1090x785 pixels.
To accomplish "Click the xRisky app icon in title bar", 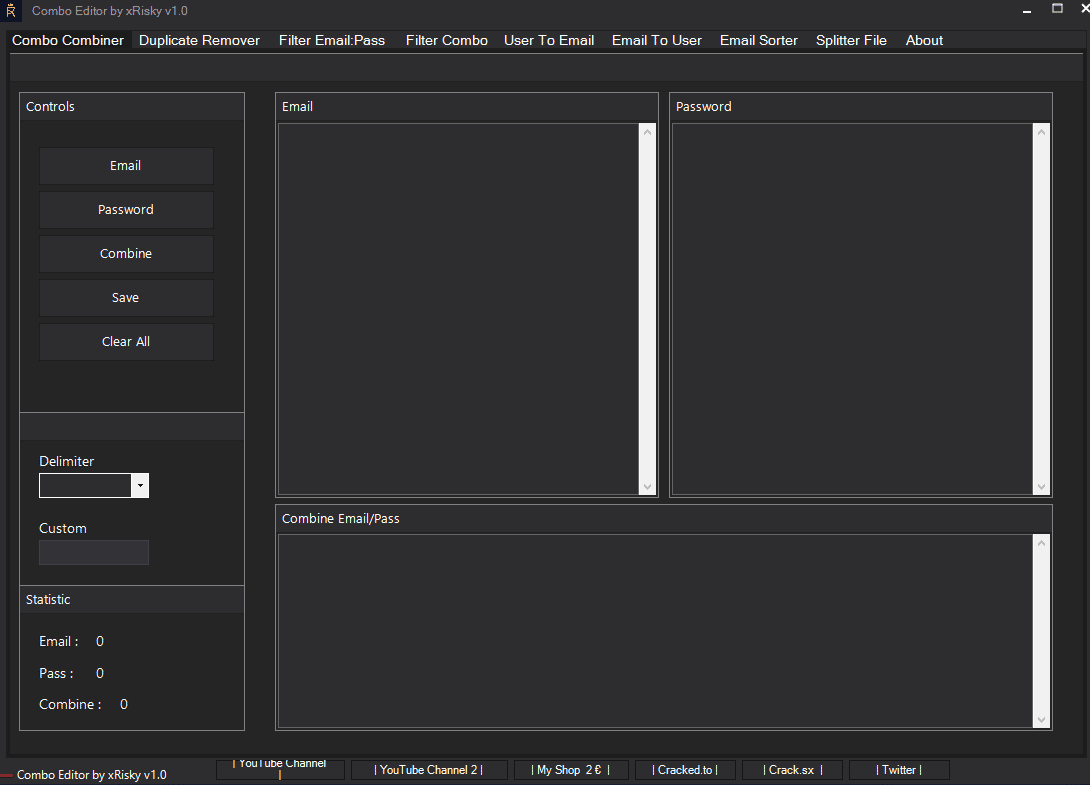I will pyautogui.click(x=11, y=10).
